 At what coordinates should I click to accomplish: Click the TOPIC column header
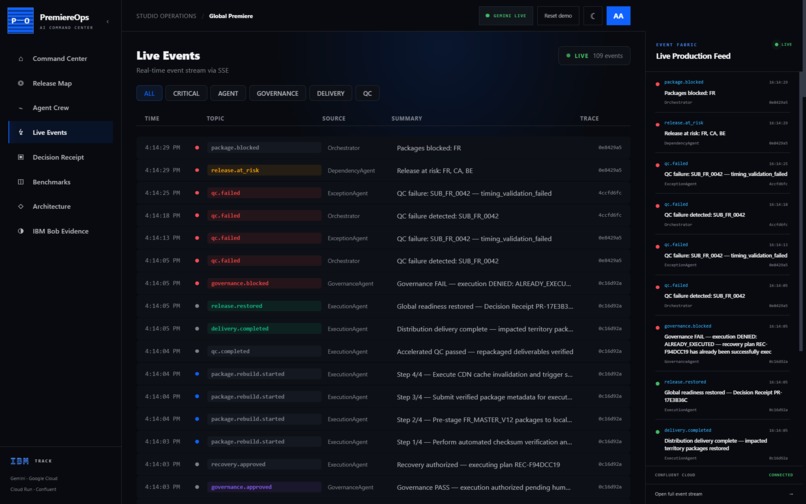215,118
